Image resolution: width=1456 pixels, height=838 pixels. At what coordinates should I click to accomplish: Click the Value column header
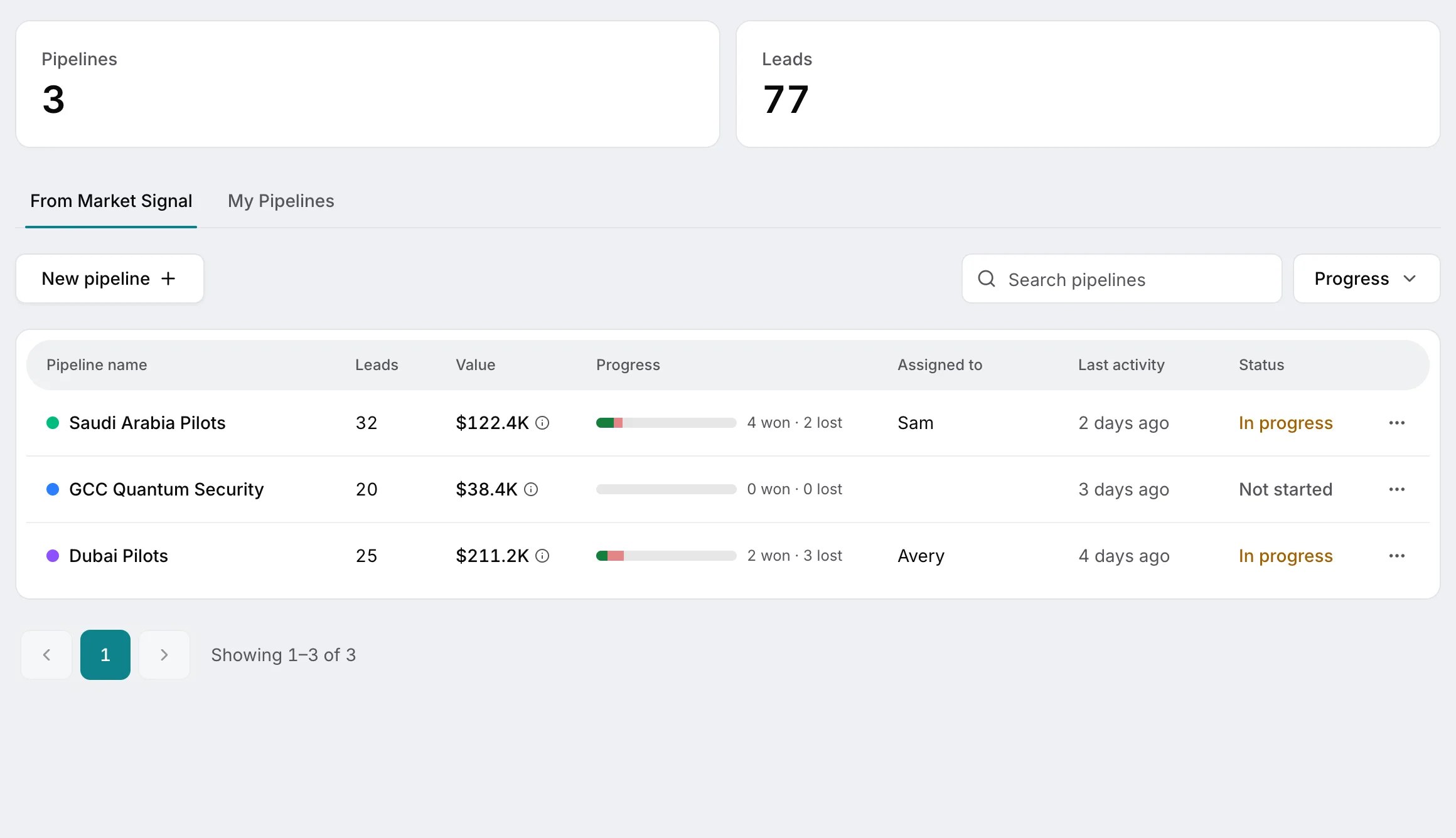point(476,365)
